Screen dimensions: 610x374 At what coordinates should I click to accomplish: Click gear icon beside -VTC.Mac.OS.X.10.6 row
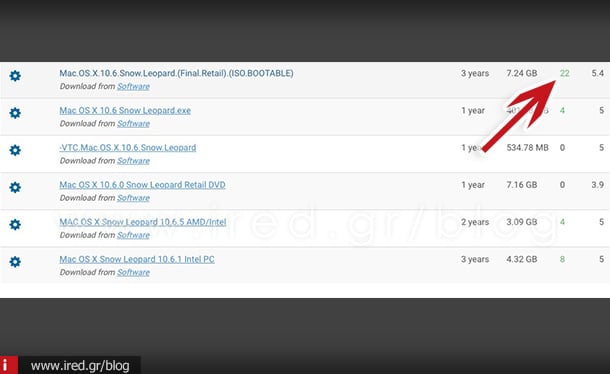[15, 150]
